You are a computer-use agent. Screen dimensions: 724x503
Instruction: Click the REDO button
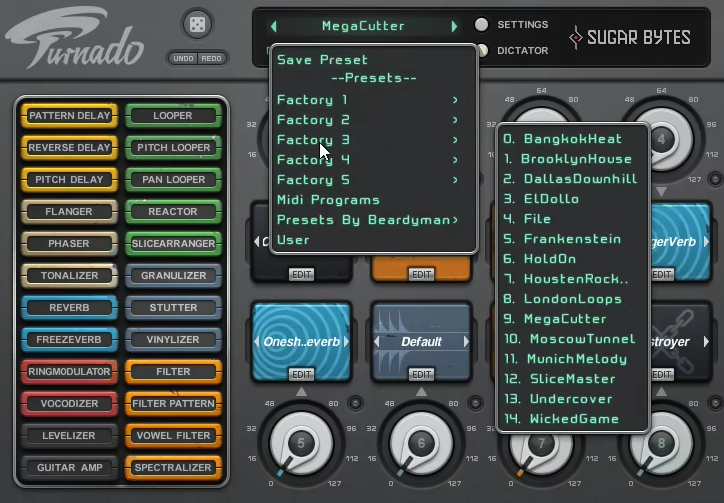pyautogui.click(x=211, y=59)
